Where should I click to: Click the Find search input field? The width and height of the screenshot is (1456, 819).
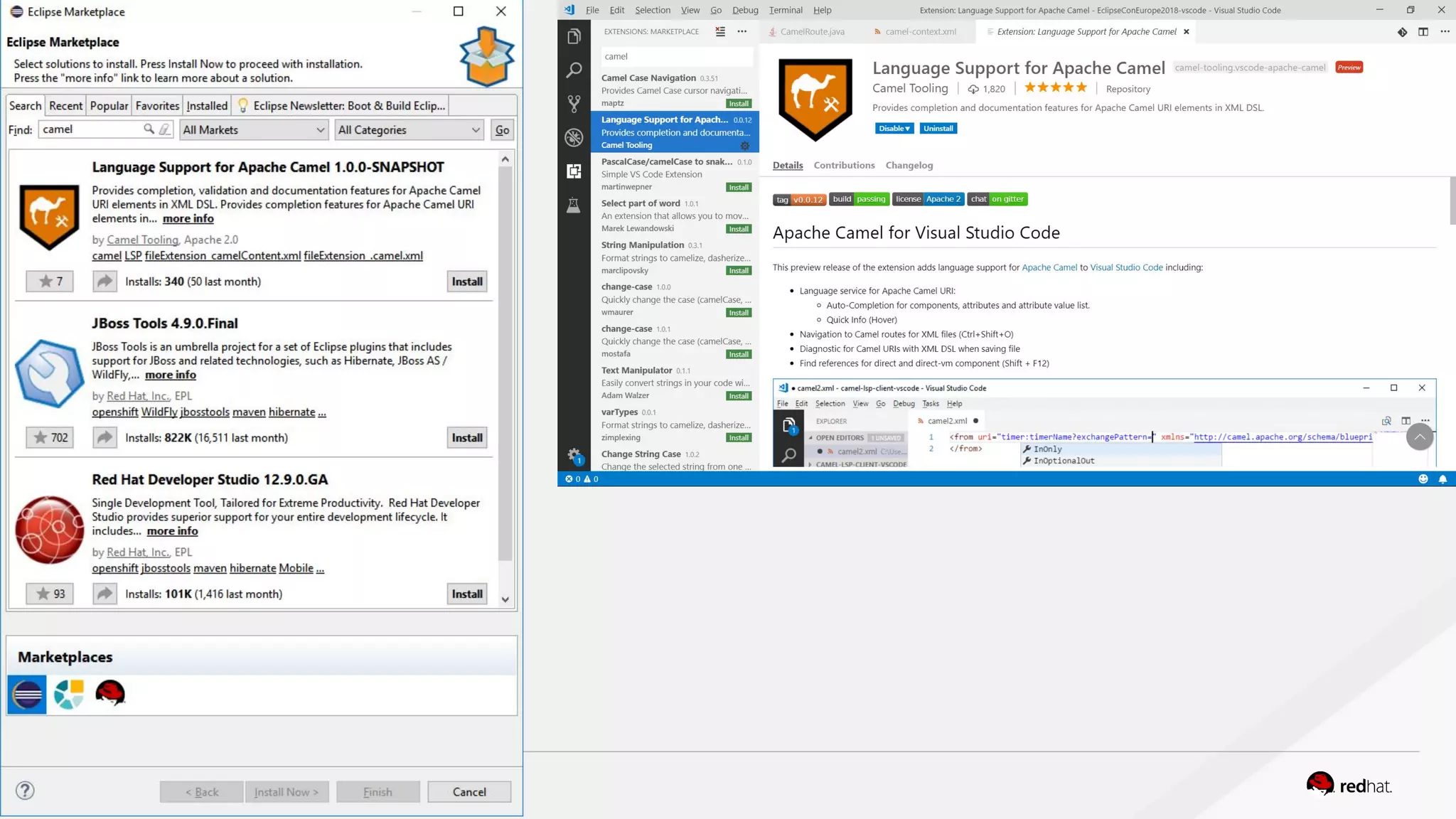point(91,129)
